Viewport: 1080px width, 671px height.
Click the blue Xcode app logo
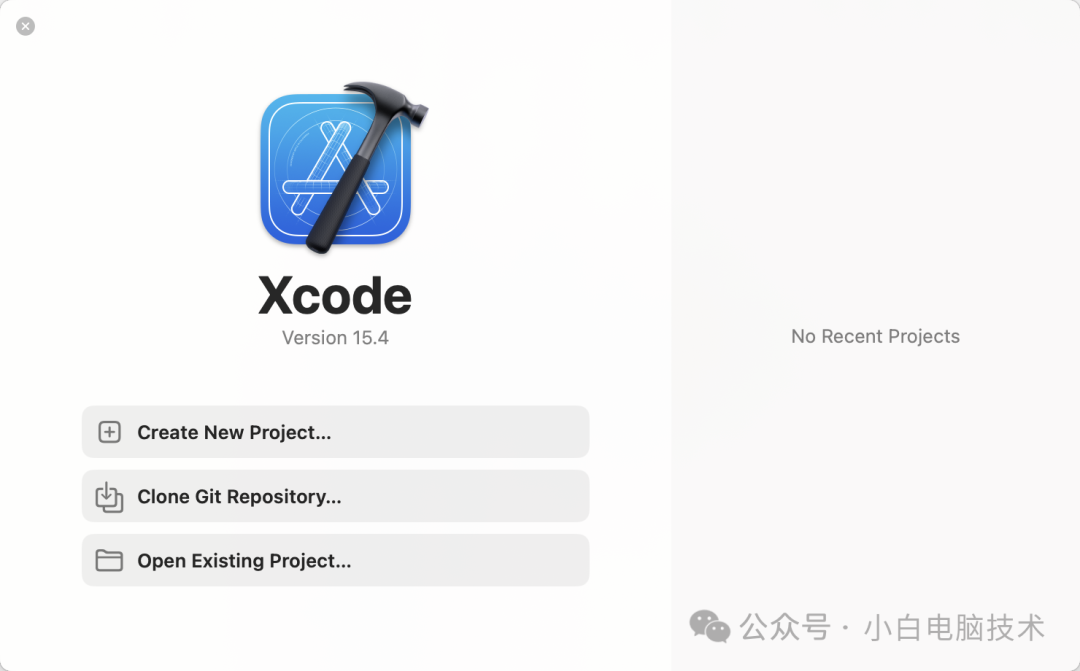[x=335, y=169]
